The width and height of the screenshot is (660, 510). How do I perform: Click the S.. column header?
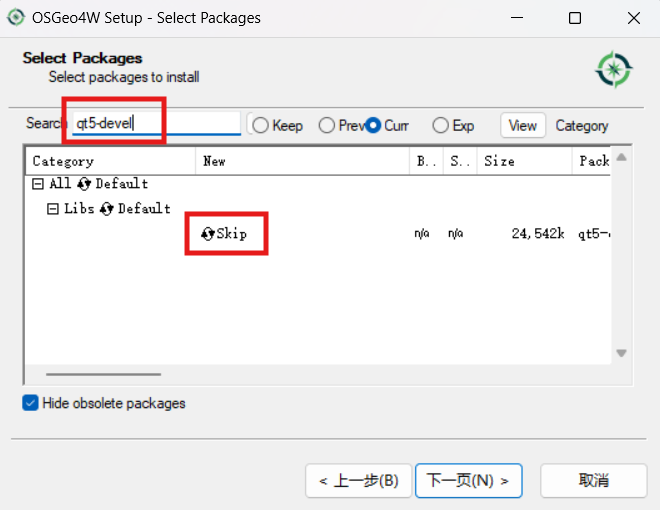tap(460, 161)
